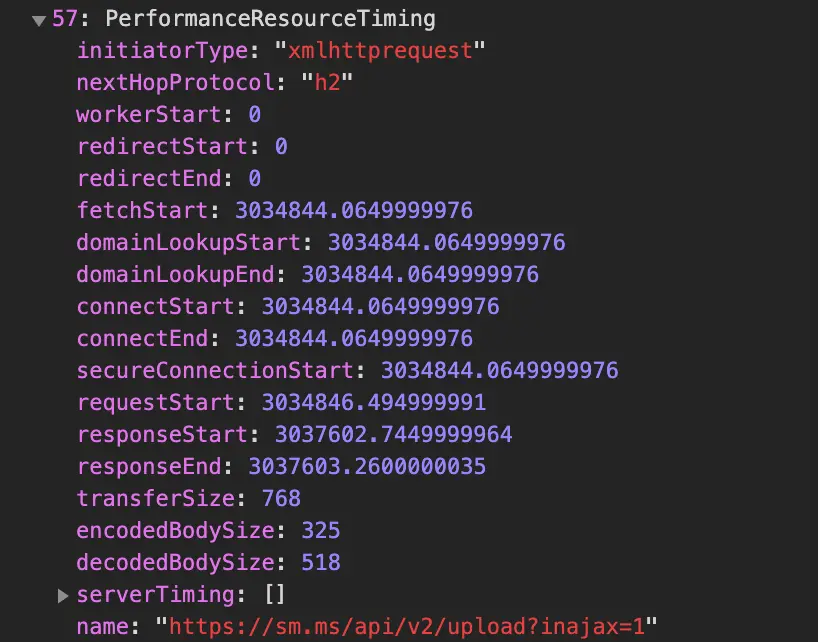818x642 pixels.
Task: Click the requestStart property name
Action: [x=155, y=402]
